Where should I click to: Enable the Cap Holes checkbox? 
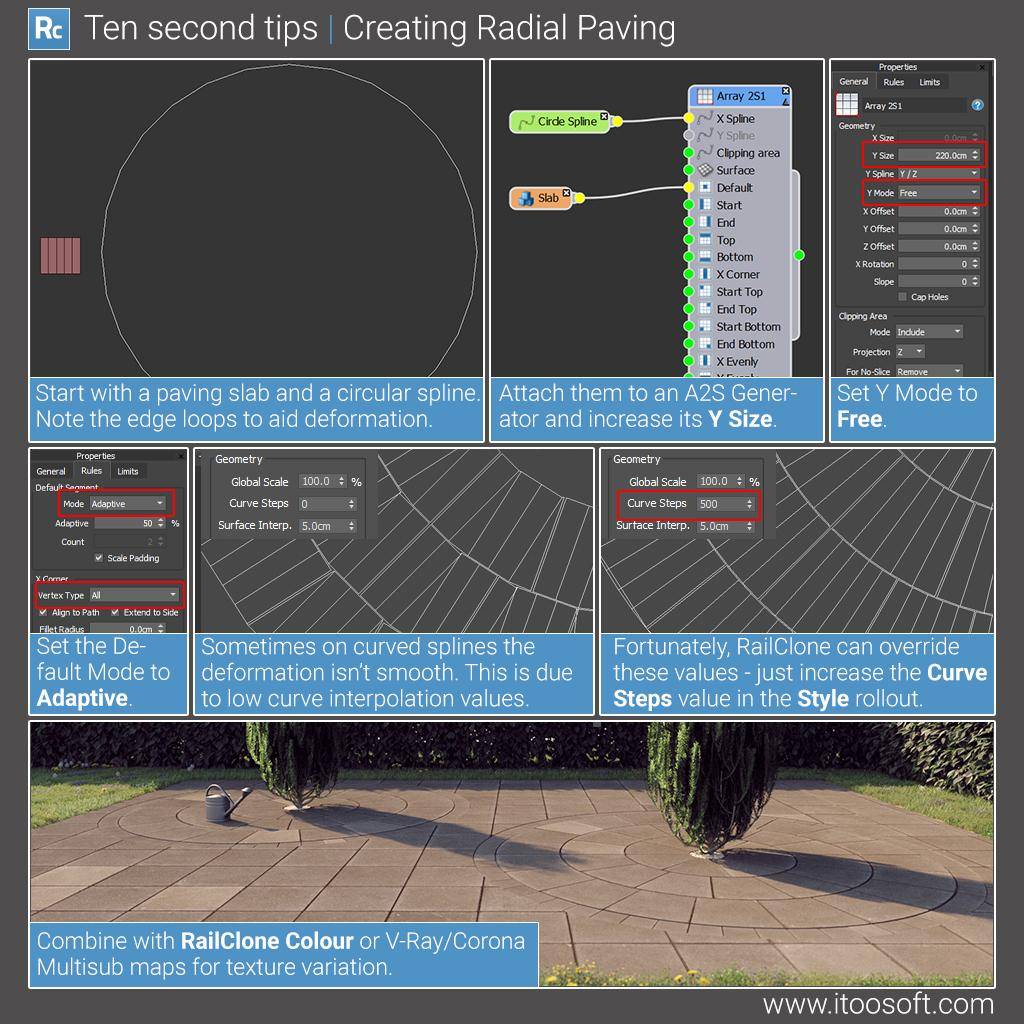pos(902,296)
